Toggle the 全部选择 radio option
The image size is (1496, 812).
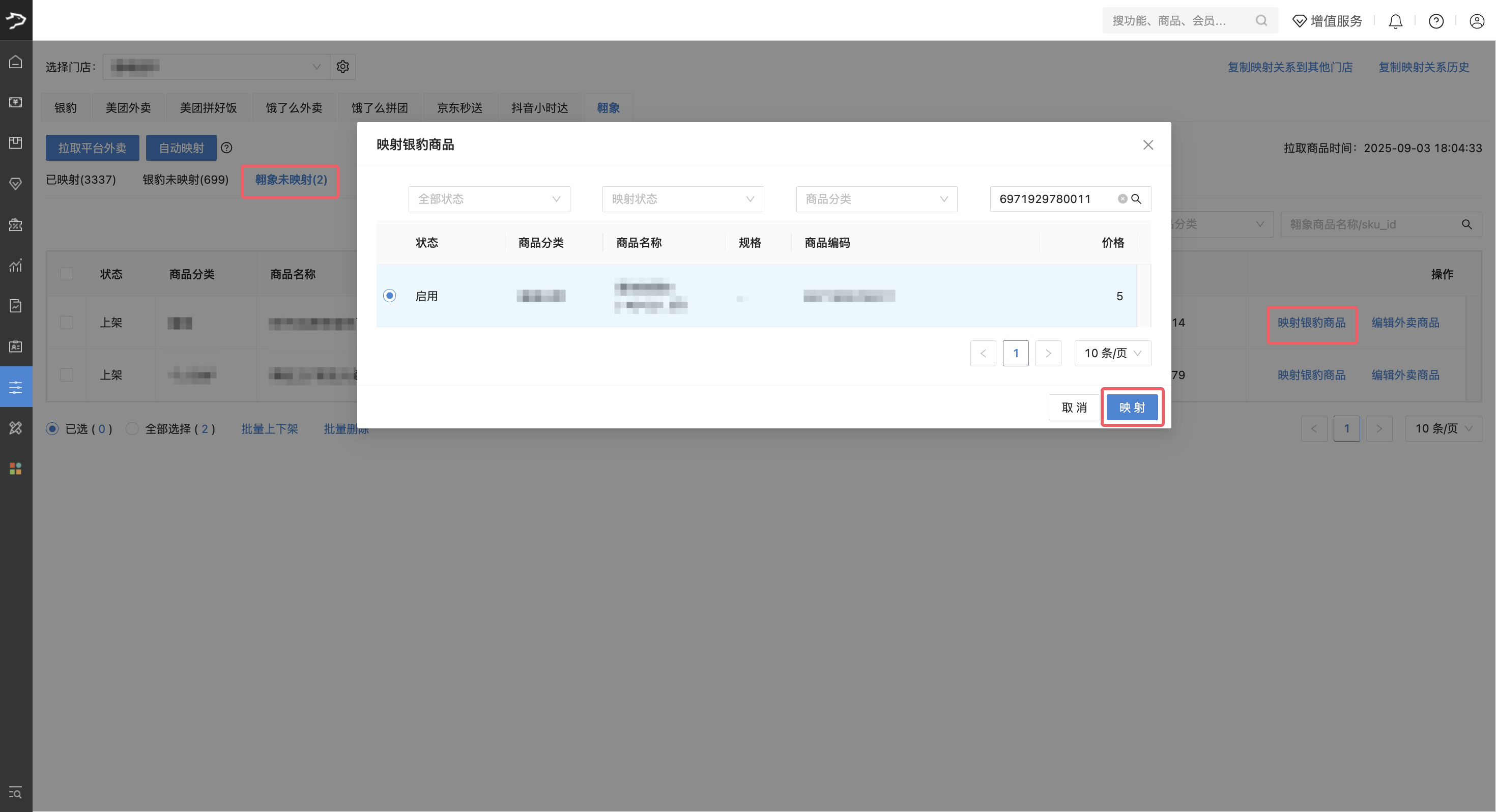coord(132,429)
